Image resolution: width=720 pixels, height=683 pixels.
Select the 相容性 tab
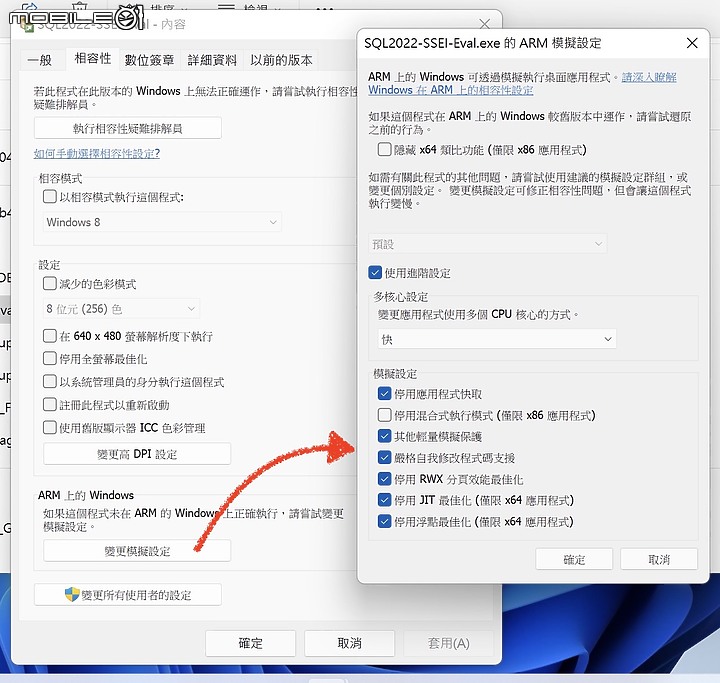pyautogui.click(x=93, y=58)
